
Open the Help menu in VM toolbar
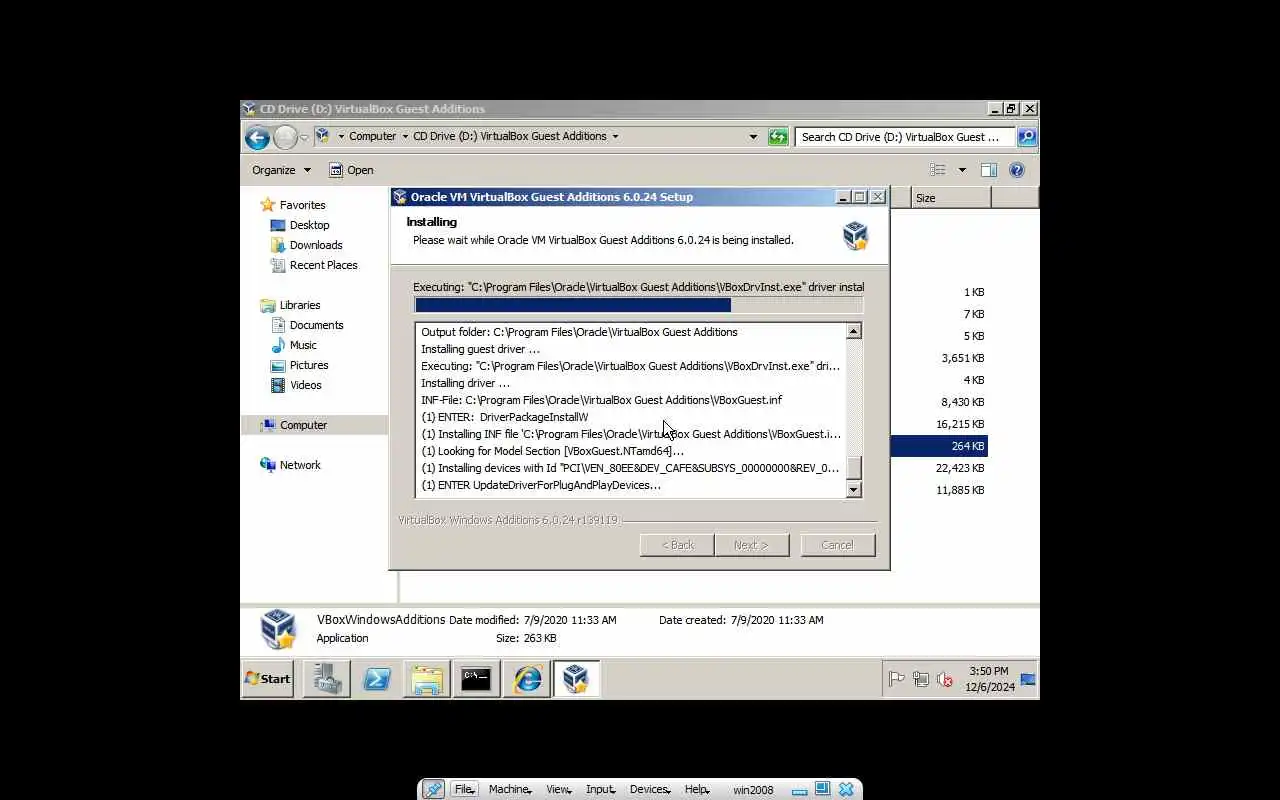pos(697,789)
